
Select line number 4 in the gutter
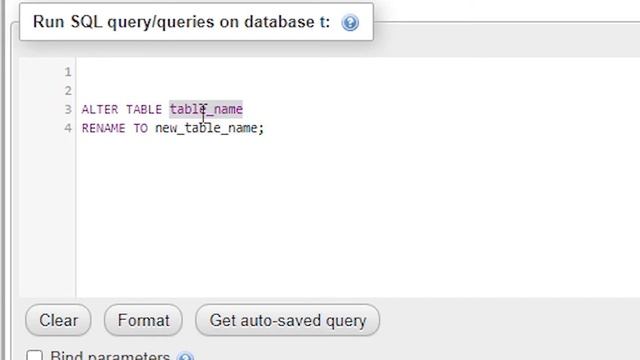tap(68, 128)
